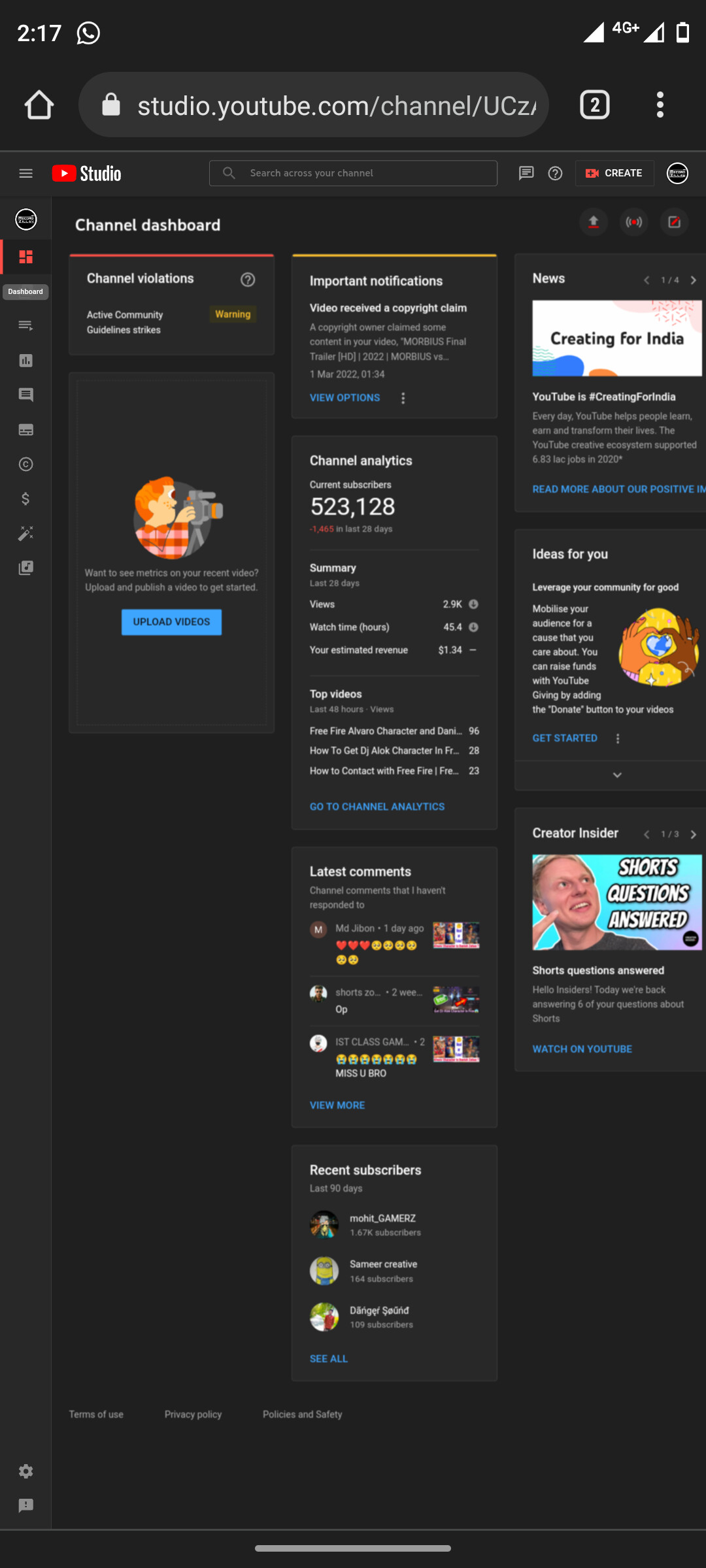Click the upload video arrow icon
Screen dimensions: 706x1568
594,222
